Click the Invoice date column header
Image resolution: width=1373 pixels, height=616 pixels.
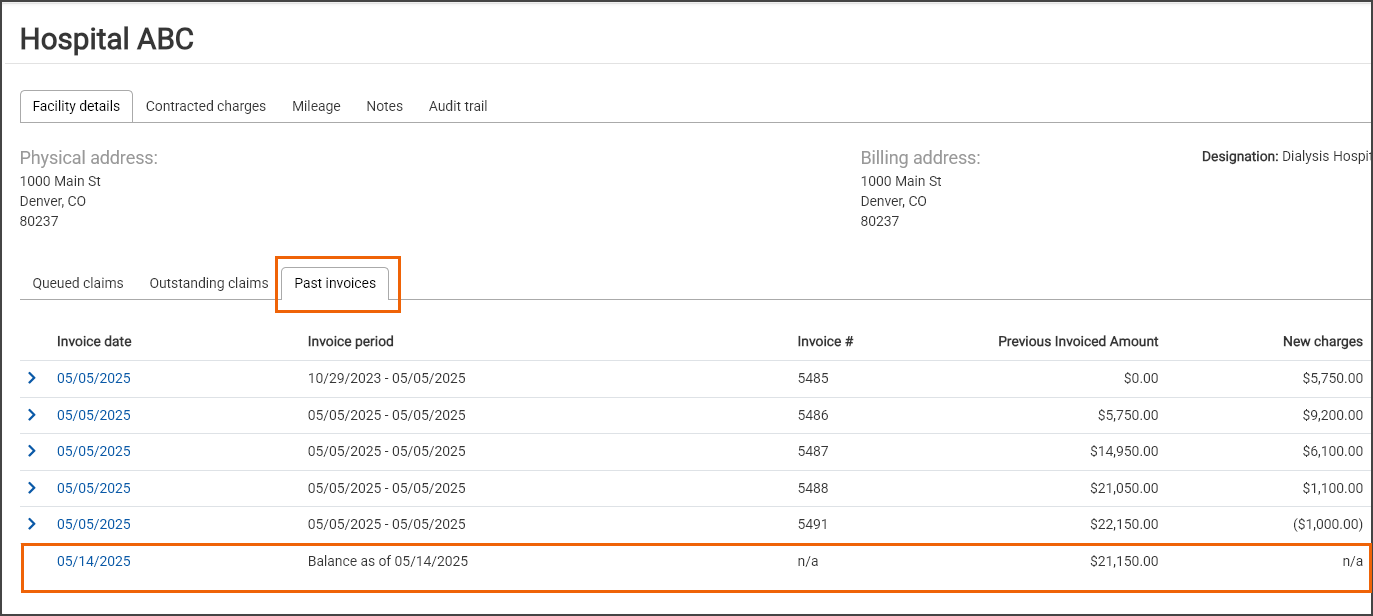94,341
